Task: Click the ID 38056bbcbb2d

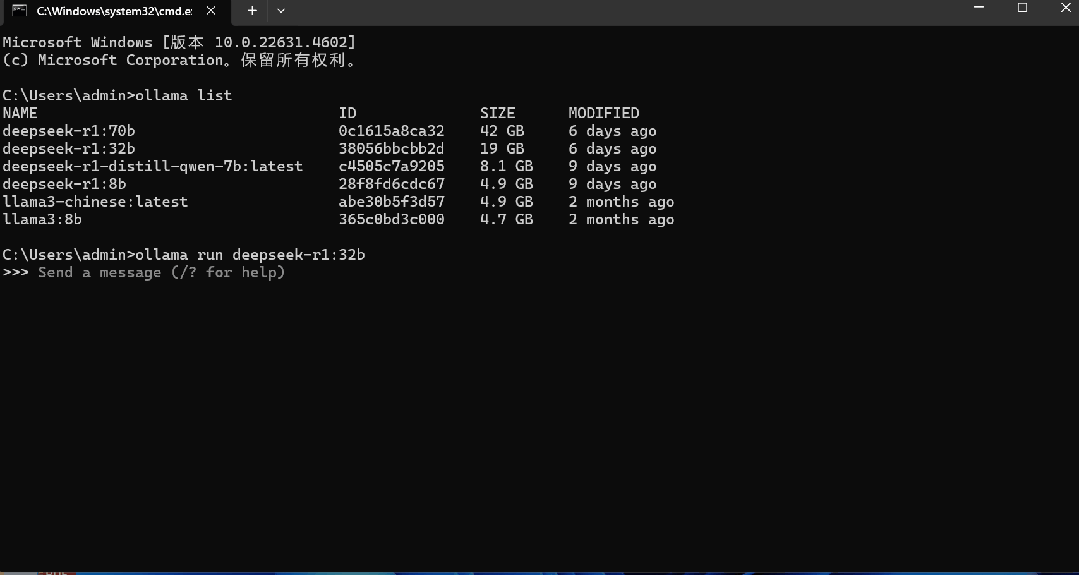Action: coord(392,149)
